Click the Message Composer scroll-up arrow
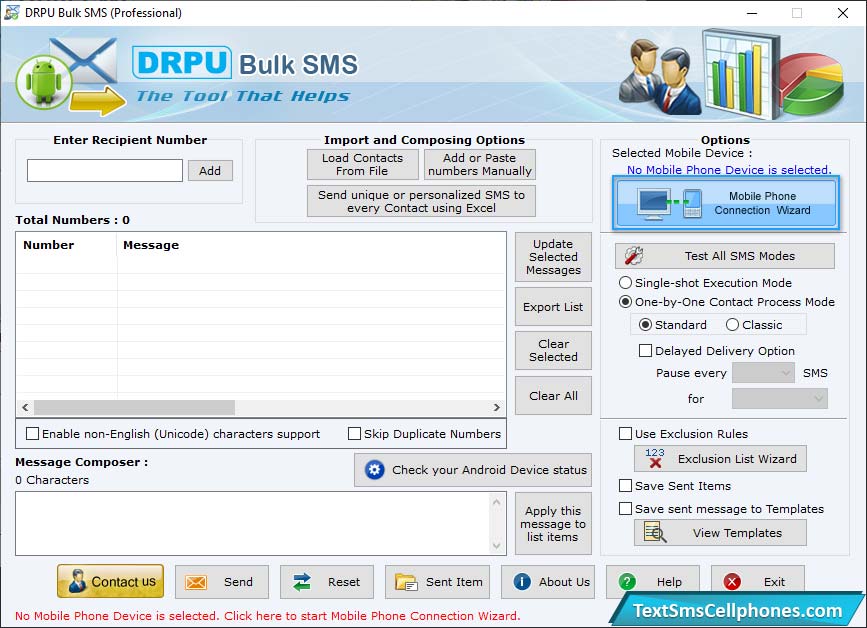The width and height of the screenshot is (867, 628). [497, 503]
